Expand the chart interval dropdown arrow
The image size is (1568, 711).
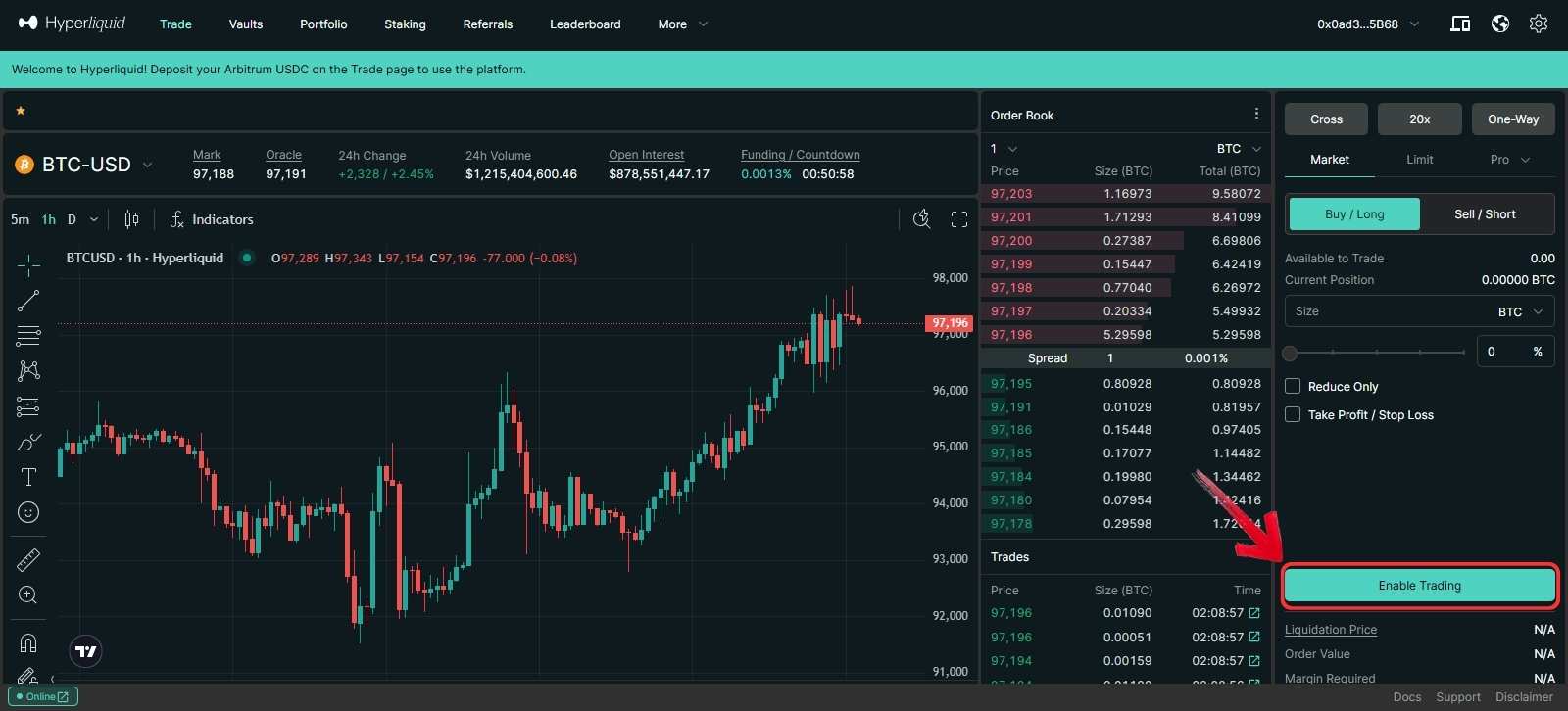pos(94,219)
